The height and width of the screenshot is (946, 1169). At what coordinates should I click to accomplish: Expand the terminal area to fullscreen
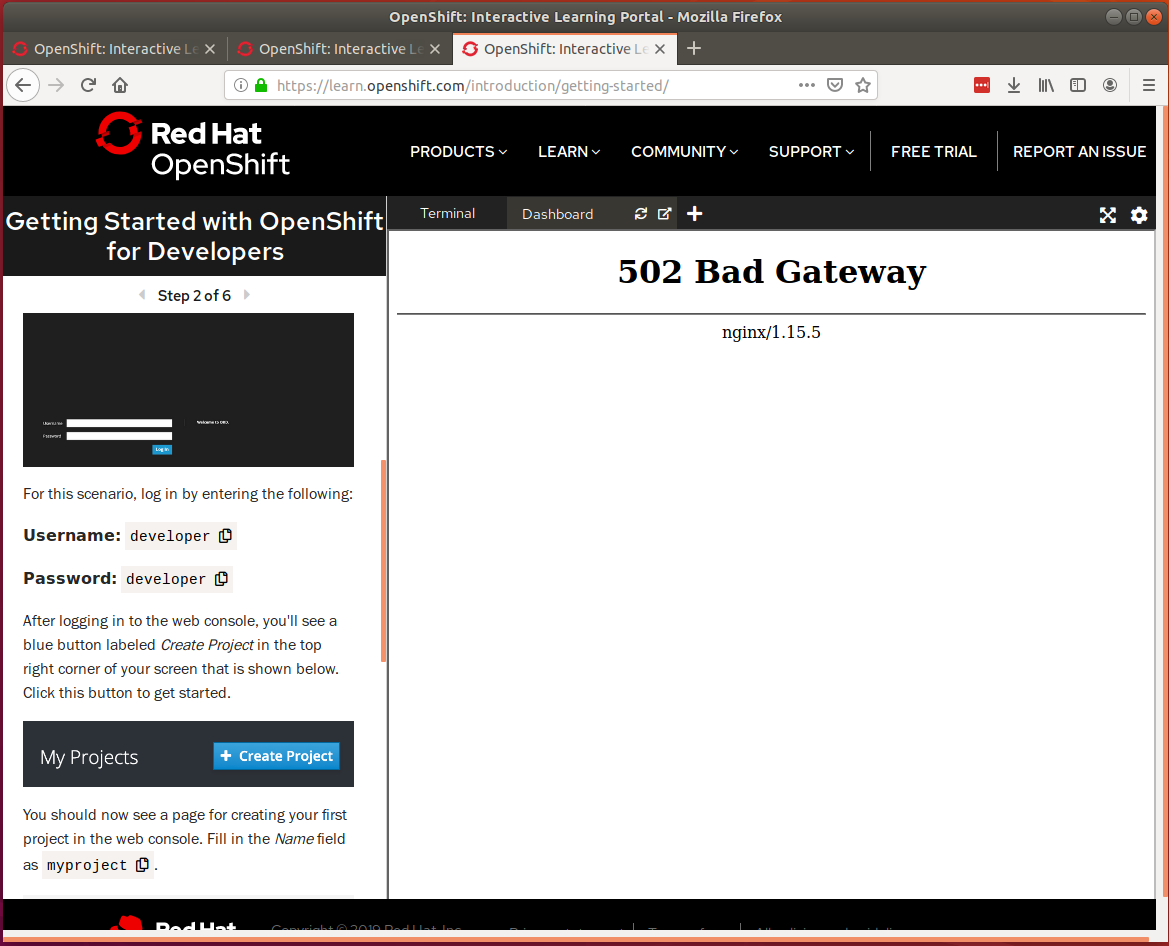pyautogui.click(x=1107, y=214)
